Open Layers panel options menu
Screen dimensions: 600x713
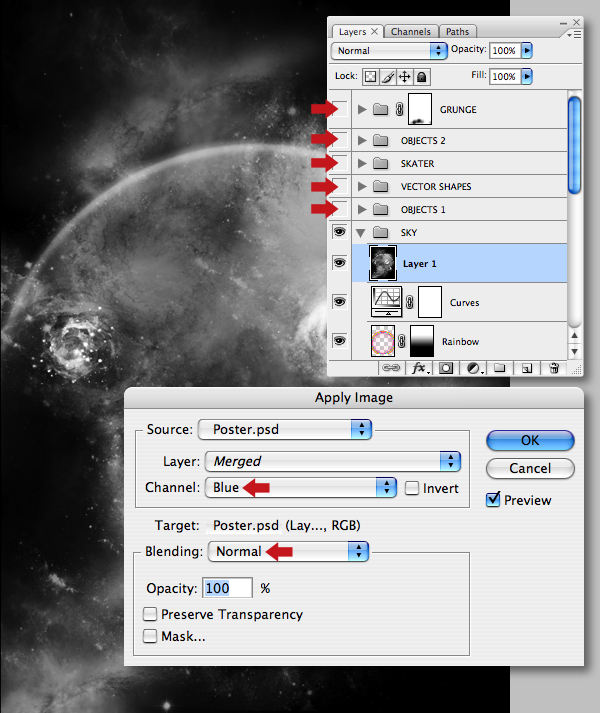point(574,35)
